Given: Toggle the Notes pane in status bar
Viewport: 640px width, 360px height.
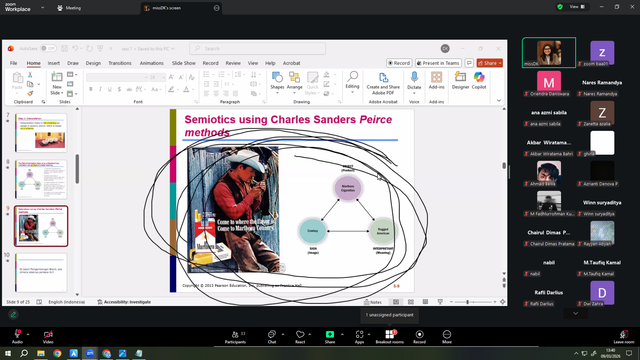Looking at the screenshot, I should (x=373, y=302).
